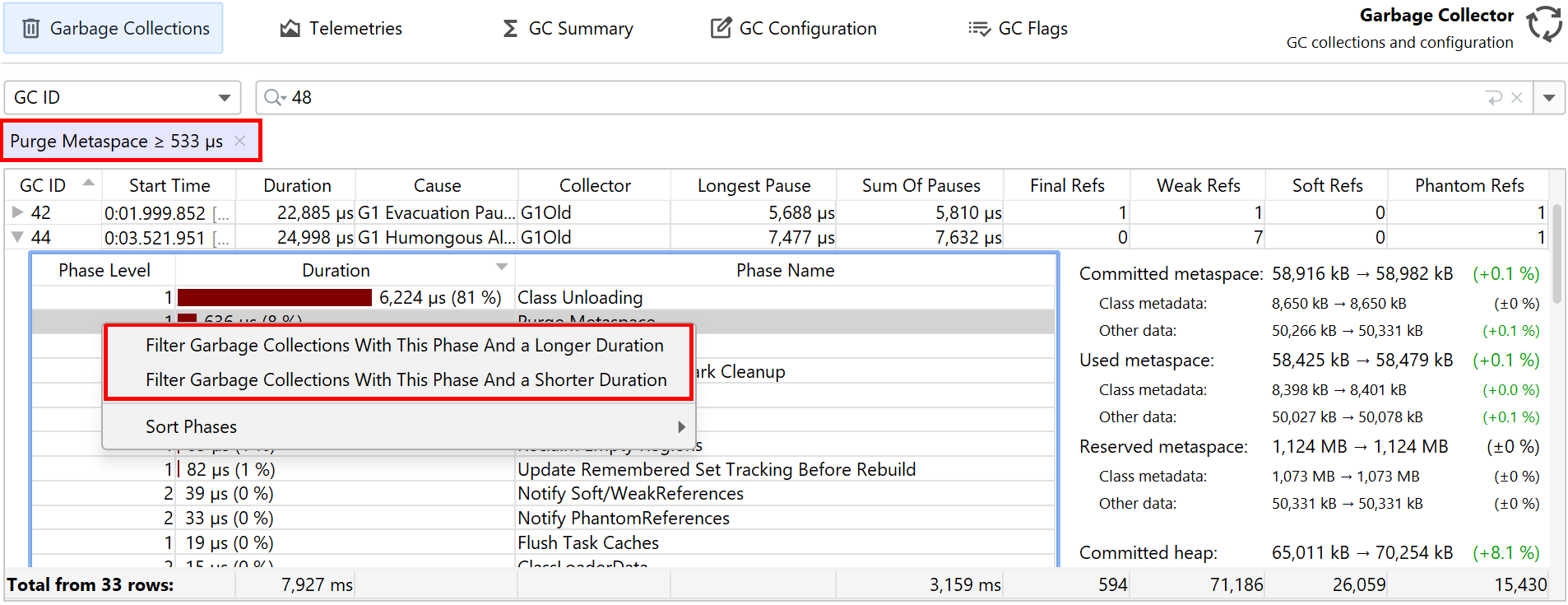This screenshot has height=605, width=1568.
Task: Click the Garbage Collector recycle arrows icon
Action: (1544, 24)
